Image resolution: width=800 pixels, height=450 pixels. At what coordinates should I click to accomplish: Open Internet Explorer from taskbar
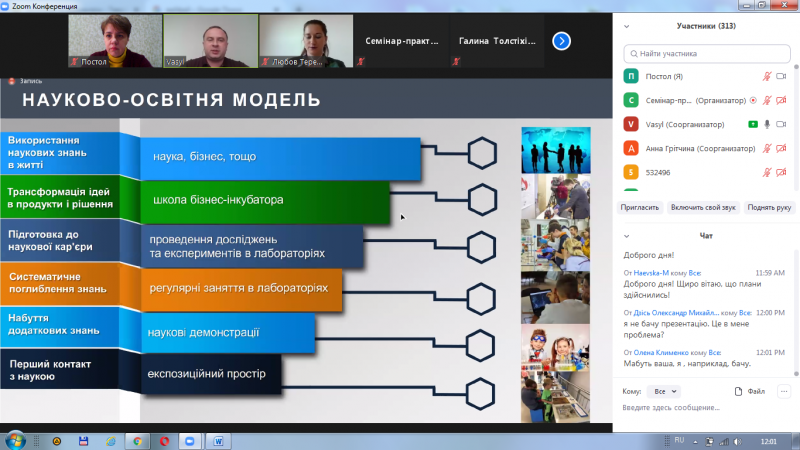point(111,441)
